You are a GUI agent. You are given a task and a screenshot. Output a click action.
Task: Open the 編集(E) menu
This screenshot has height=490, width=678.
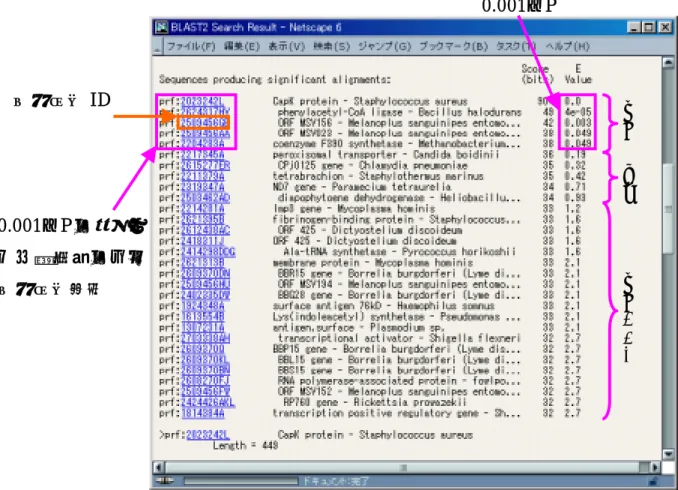(x=242, y=46)
